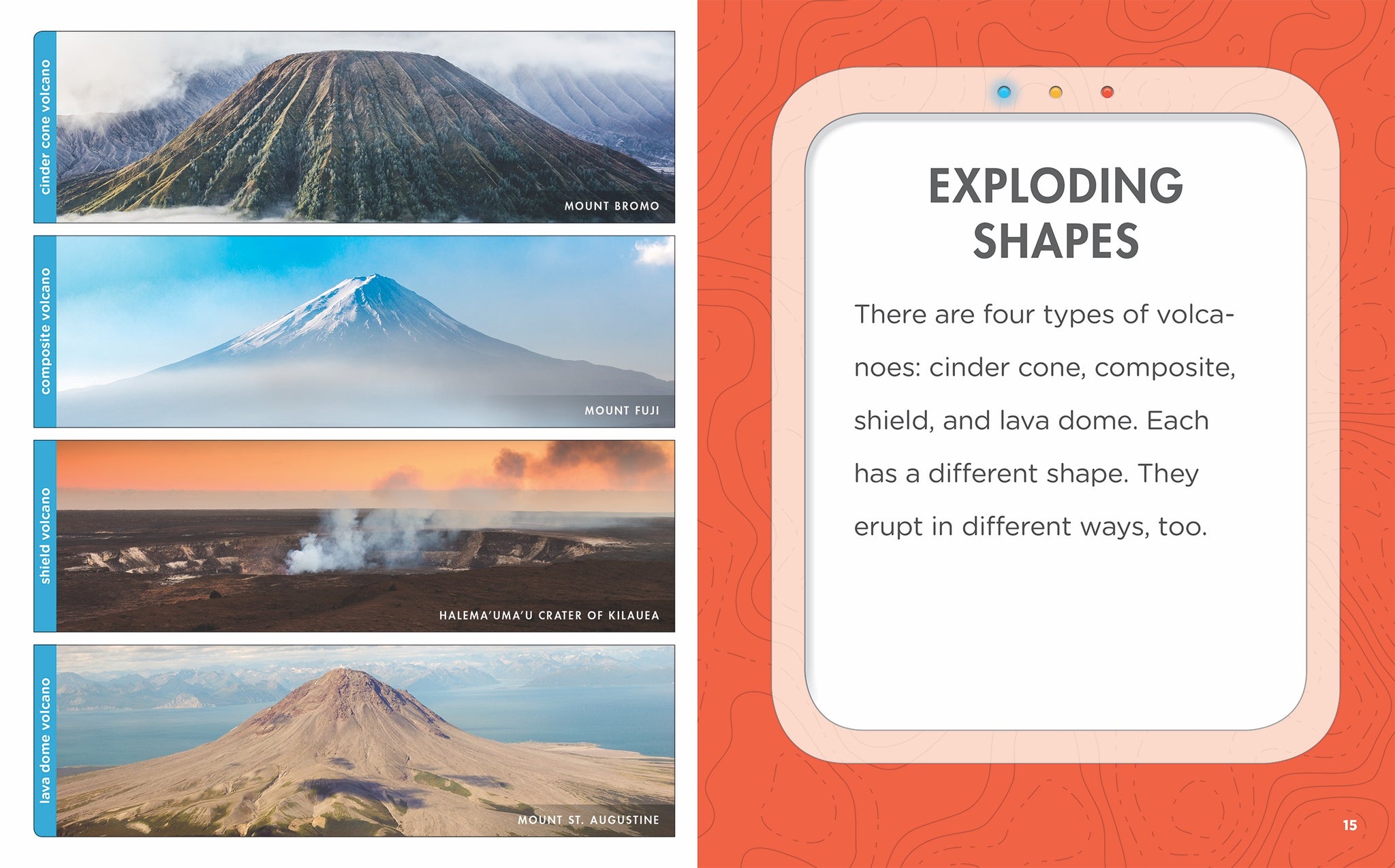
Task: Click the blue dot on the tablet frame
Action: tap(1004, 92)
